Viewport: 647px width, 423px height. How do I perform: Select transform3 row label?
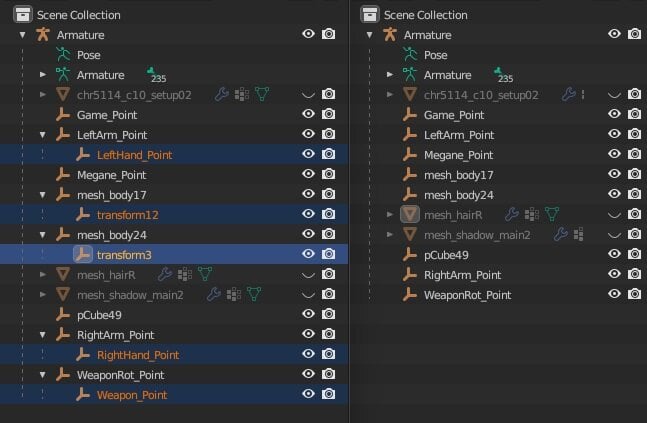coord(124,255)
